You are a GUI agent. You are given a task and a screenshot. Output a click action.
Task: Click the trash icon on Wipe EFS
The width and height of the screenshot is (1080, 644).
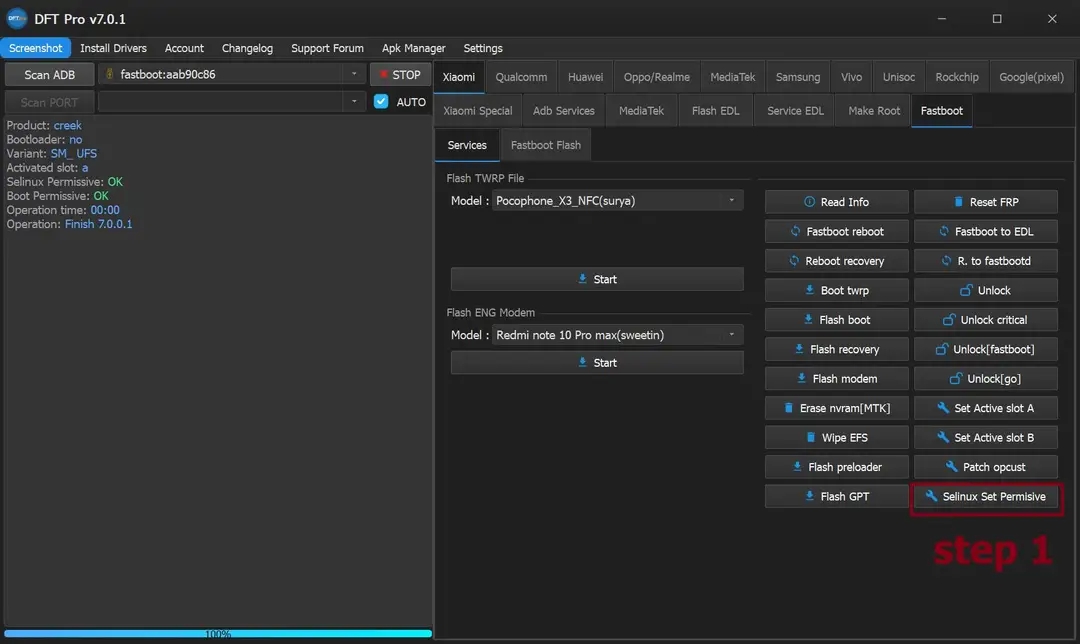811,437
